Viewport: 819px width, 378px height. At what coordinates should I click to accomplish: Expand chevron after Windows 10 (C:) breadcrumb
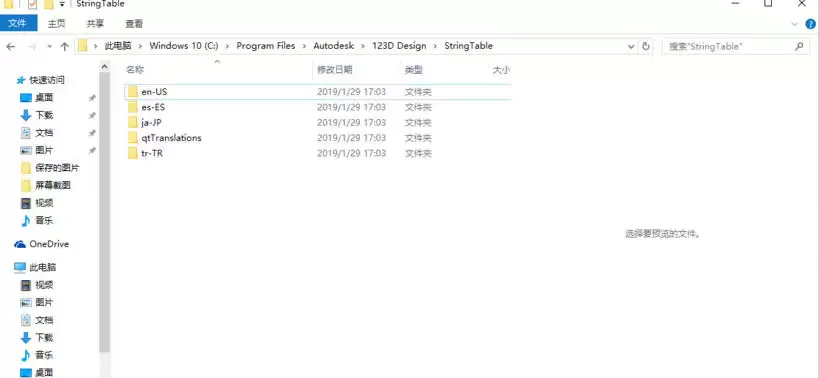coord(227,46)
